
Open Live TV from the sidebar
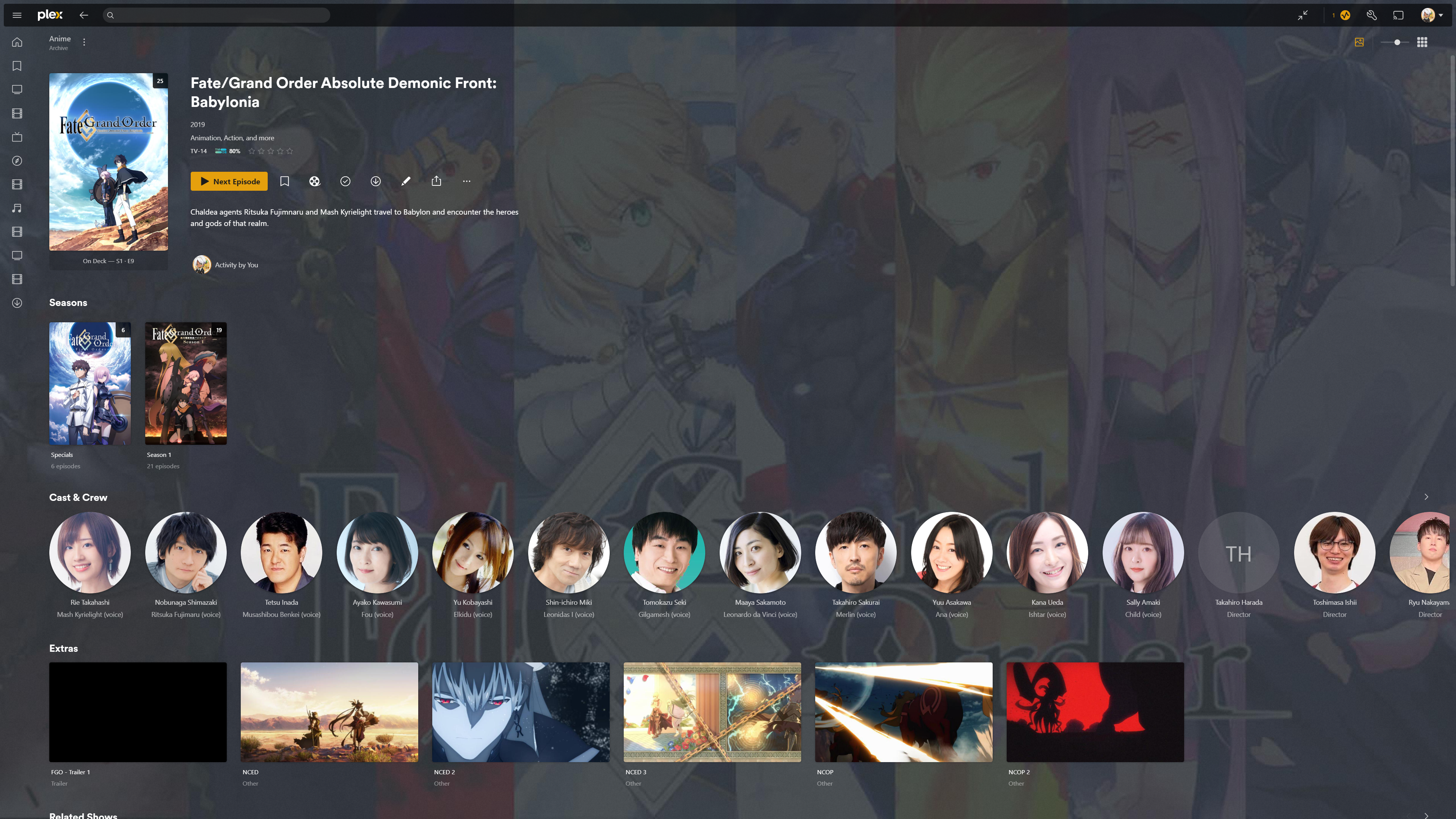point(17,137)
